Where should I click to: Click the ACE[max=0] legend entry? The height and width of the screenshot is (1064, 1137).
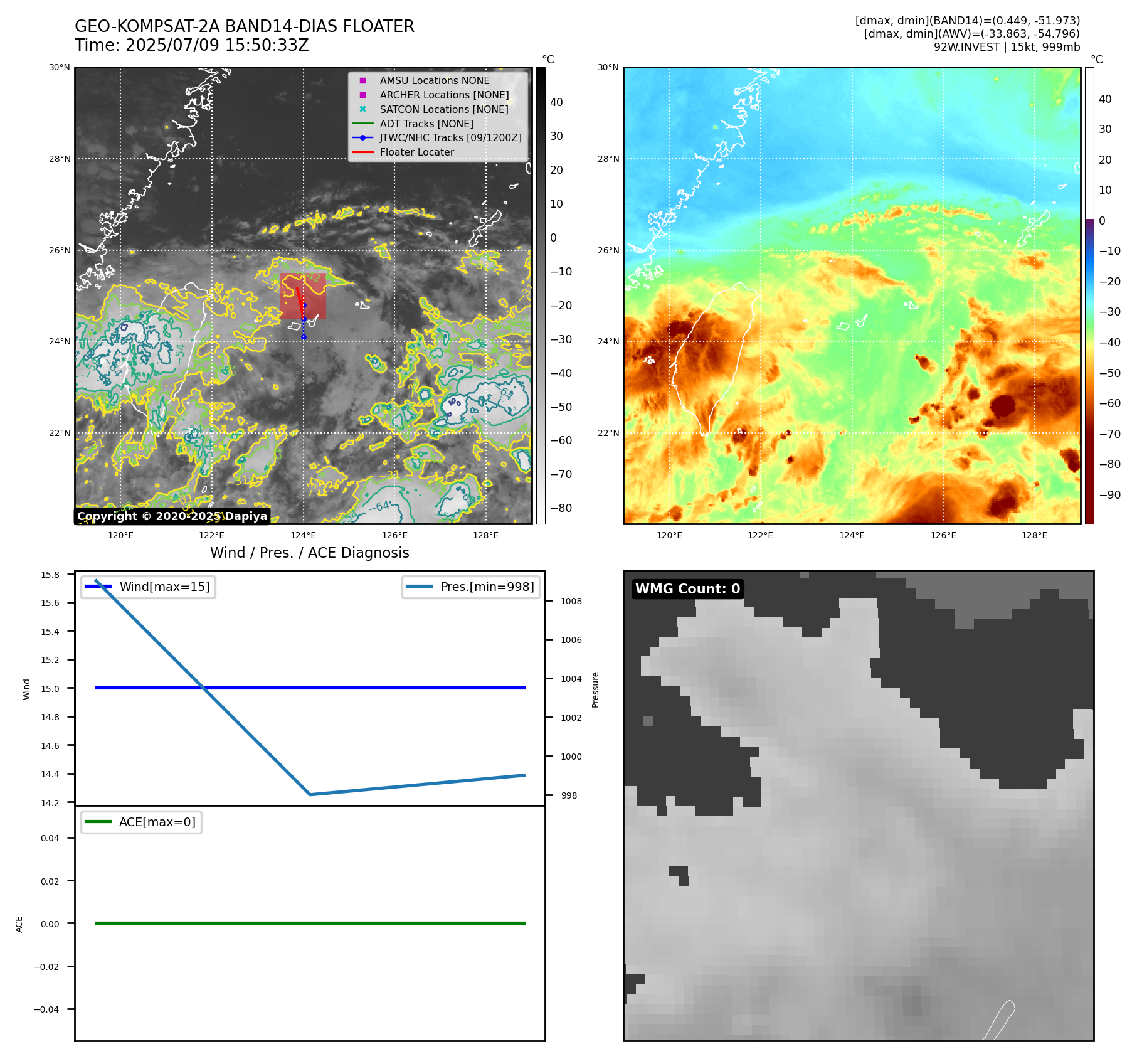[142, 822]
